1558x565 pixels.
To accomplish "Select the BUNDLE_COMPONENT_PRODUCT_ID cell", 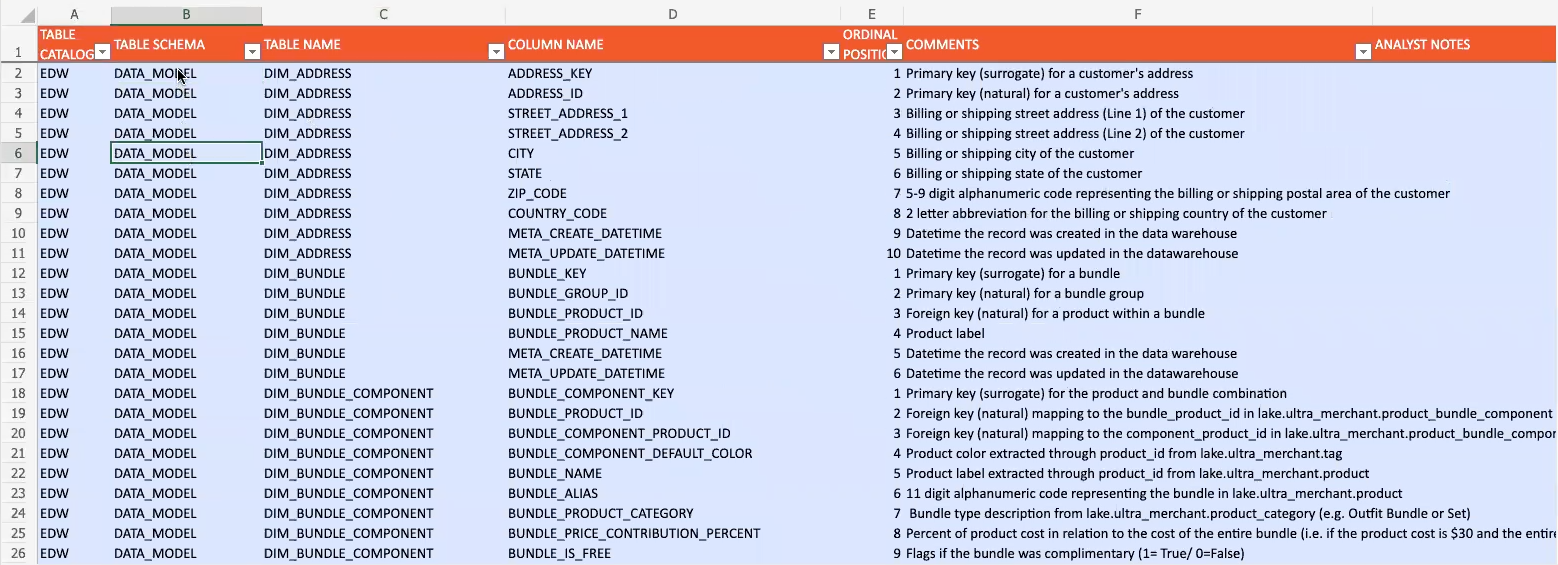I will pos(673,433).
